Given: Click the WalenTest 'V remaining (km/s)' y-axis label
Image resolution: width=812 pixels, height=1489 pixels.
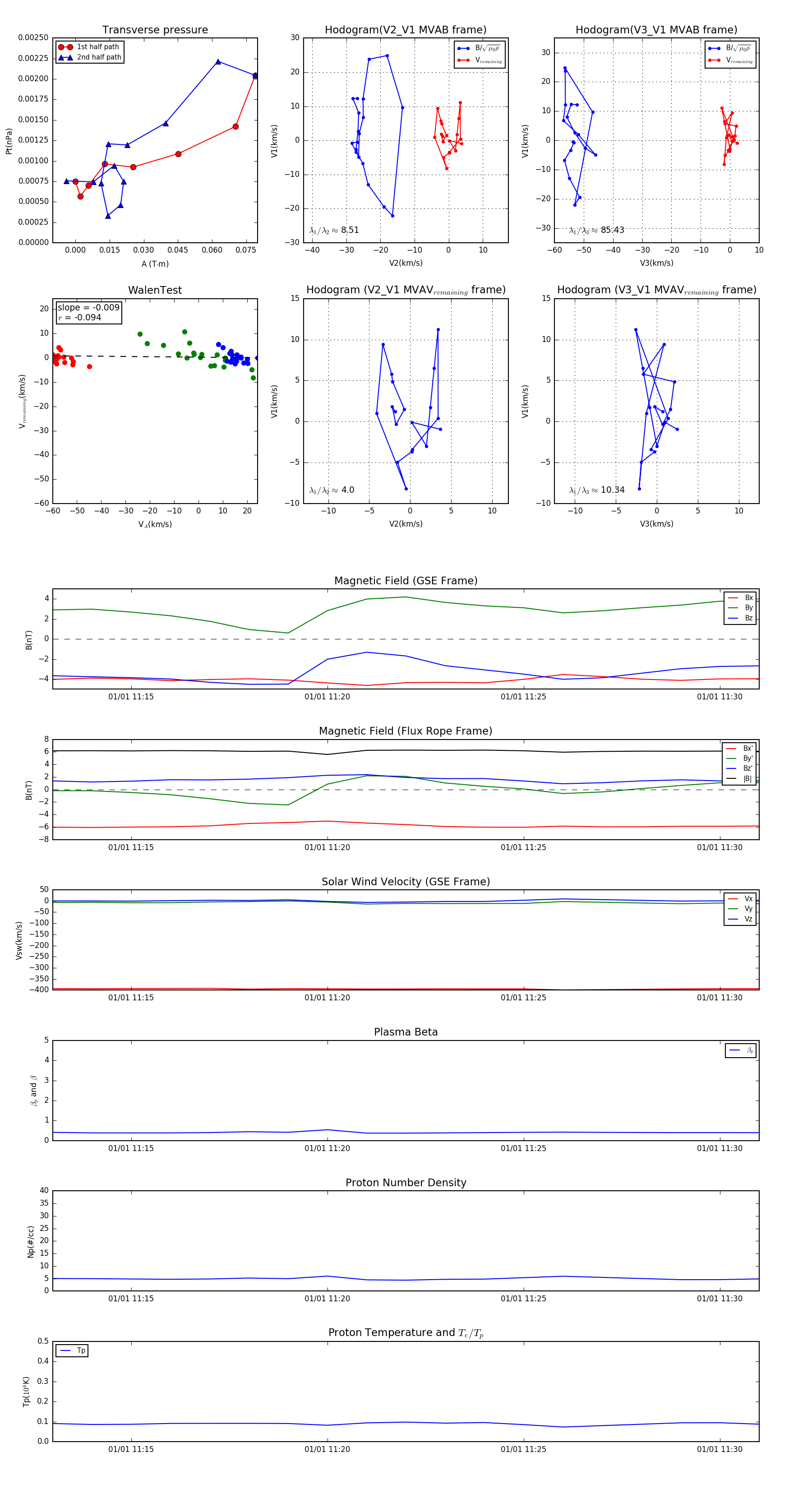Looking at the screenshot, I should pyautogui.click(x=23, y=401).
